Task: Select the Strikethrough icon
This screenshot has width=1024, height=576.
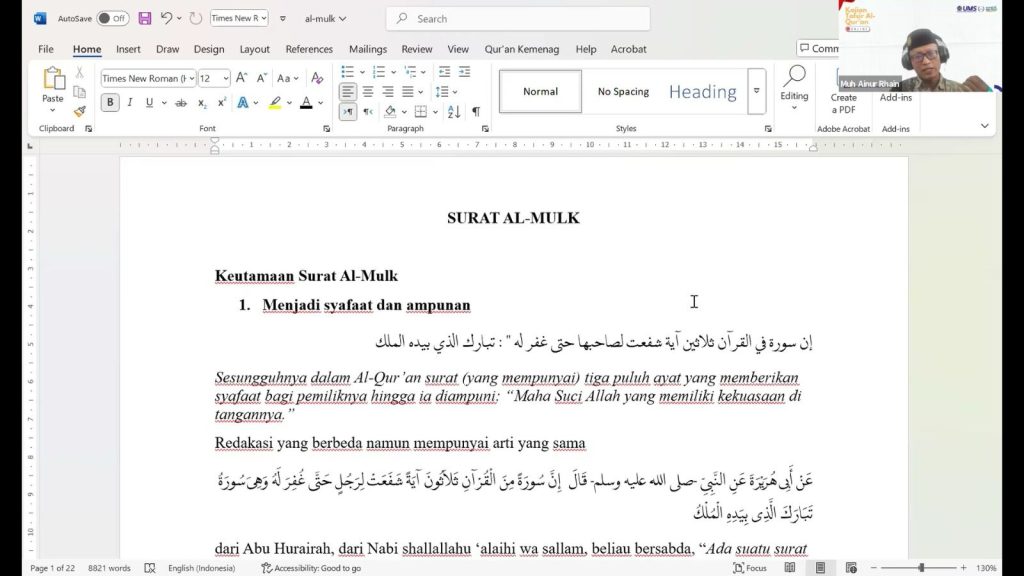Action: [183, 102]
